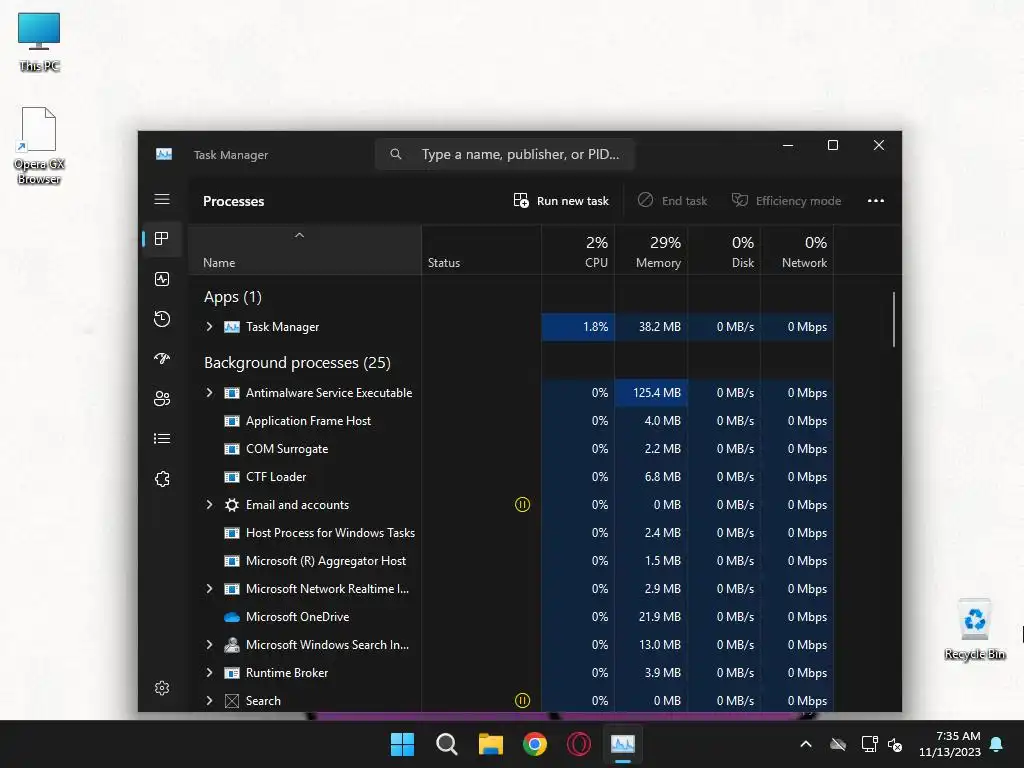This screenshot has width=1024, height=768.
Task: Open the Task Manager hamburger navigation menu
Action: pos(162,199)
